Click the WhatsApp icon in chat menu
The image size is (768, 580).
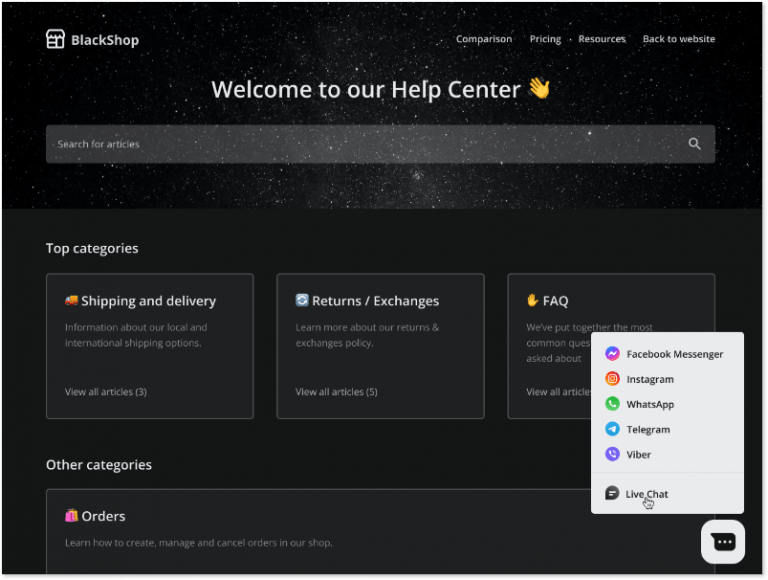[x=612, y=404]
